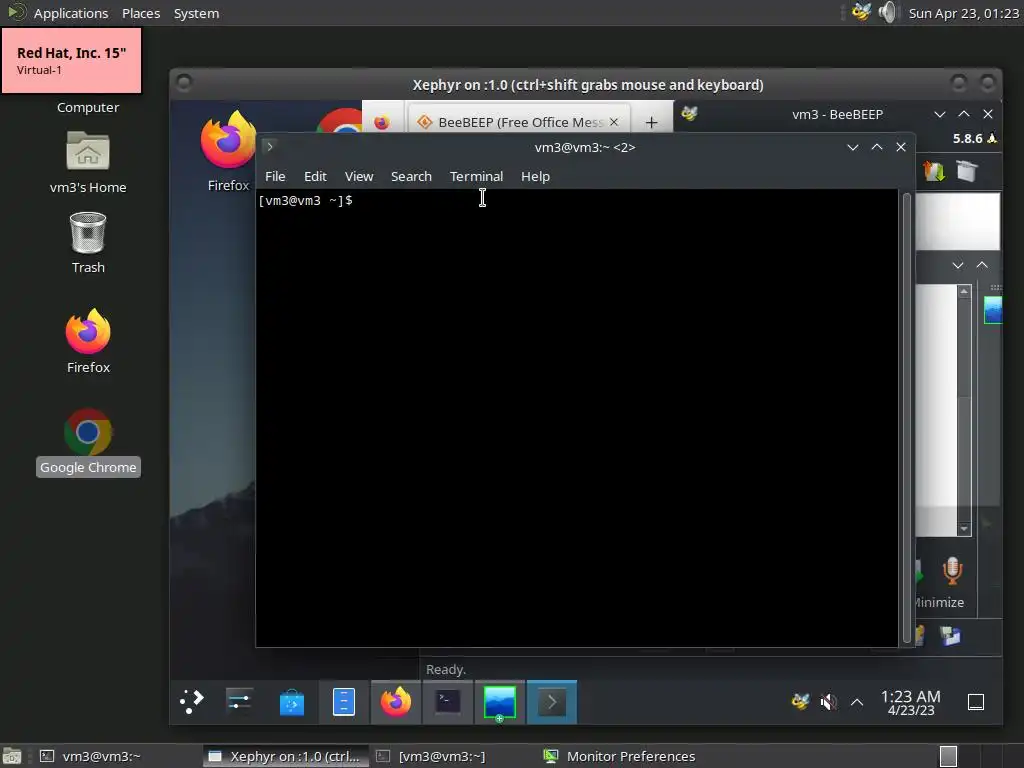Open the Help menu in the terminal
The height and width of the screenshot is (768, 1024).
coord(535,176)
